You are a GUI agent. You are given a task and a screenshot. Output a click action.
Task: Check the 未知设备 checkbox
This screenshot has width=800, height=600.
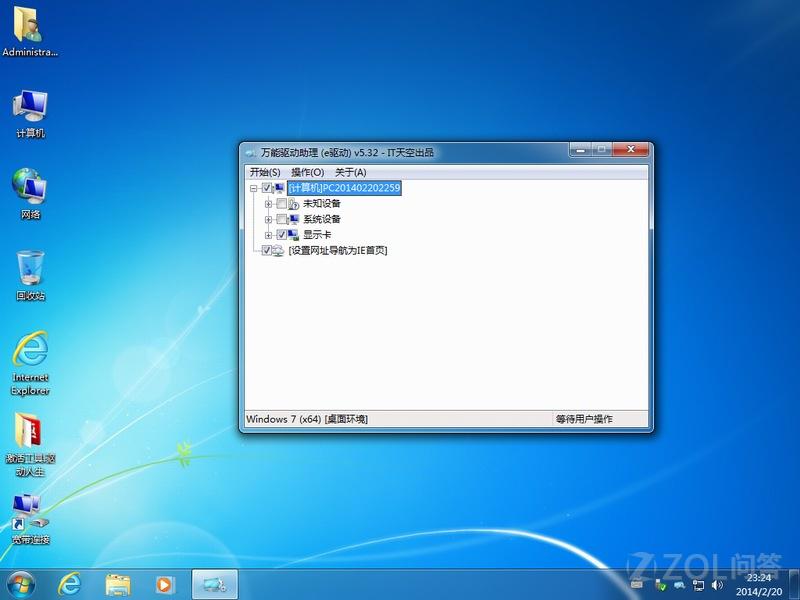click(x=281, y=204)
